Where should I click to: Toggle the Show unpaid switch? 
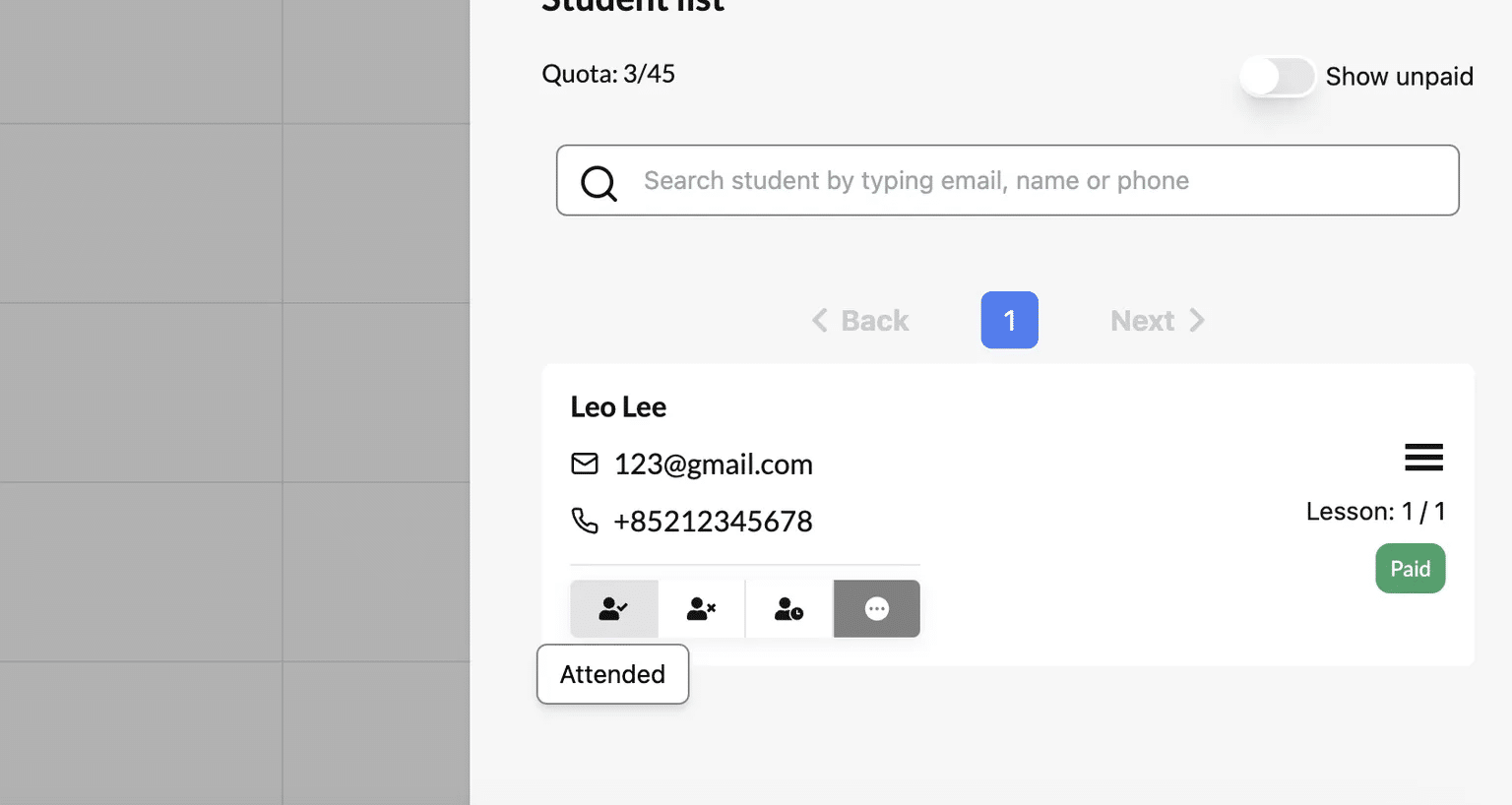point(1277,76)
